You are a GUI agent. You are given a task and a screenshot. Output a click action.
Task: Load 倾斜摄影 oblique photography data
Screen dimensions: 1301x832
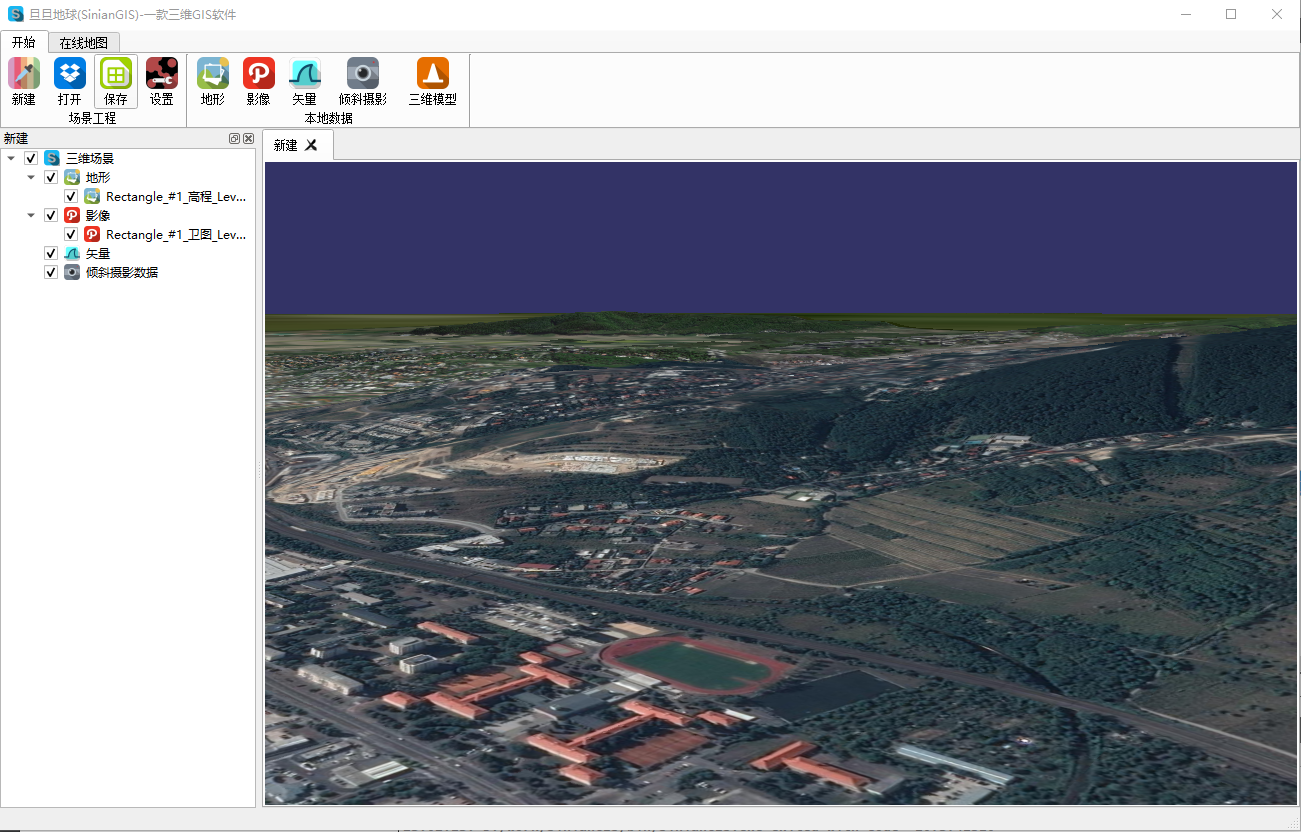(x=363, y=73)
